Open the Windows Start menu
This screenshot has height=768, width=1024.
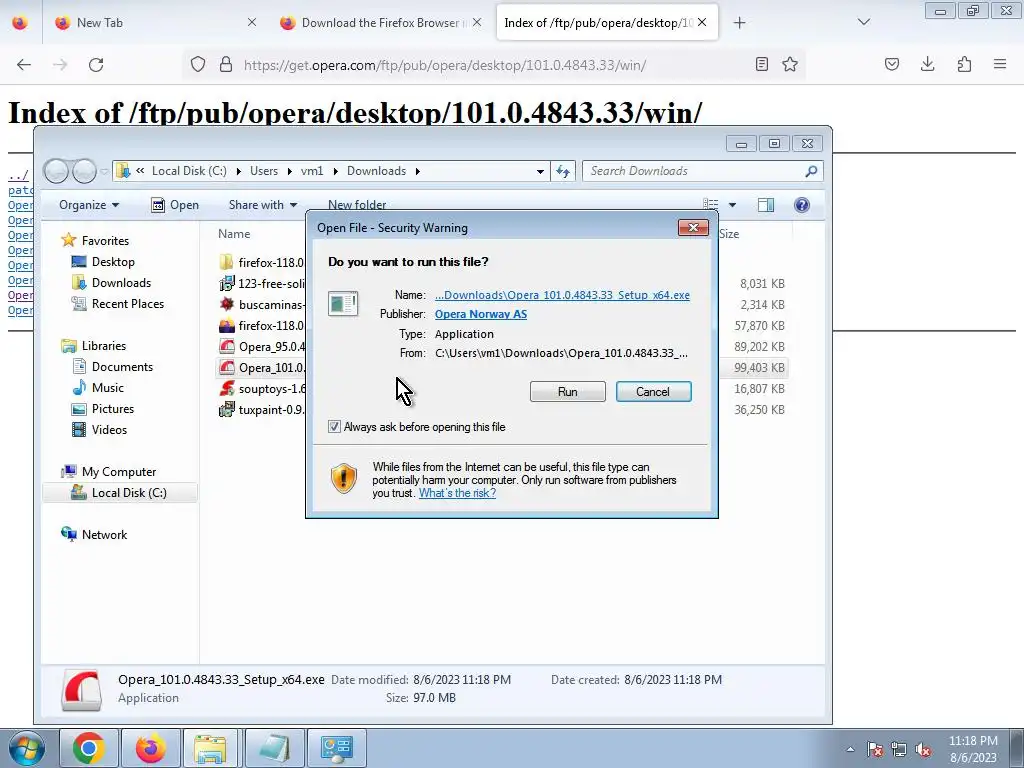(x=25, y=748)
